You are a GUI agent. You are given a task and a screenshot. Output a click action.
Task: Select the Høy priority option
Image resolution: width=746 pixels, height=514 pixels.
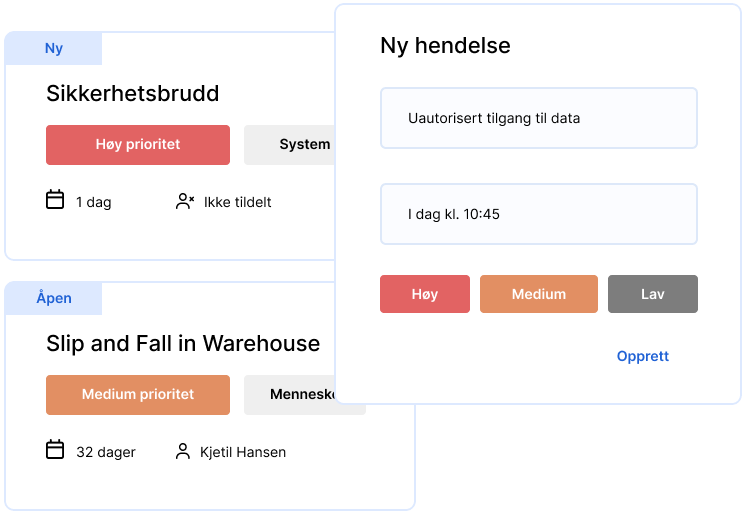pyautogui.click(x=424, y=294)
